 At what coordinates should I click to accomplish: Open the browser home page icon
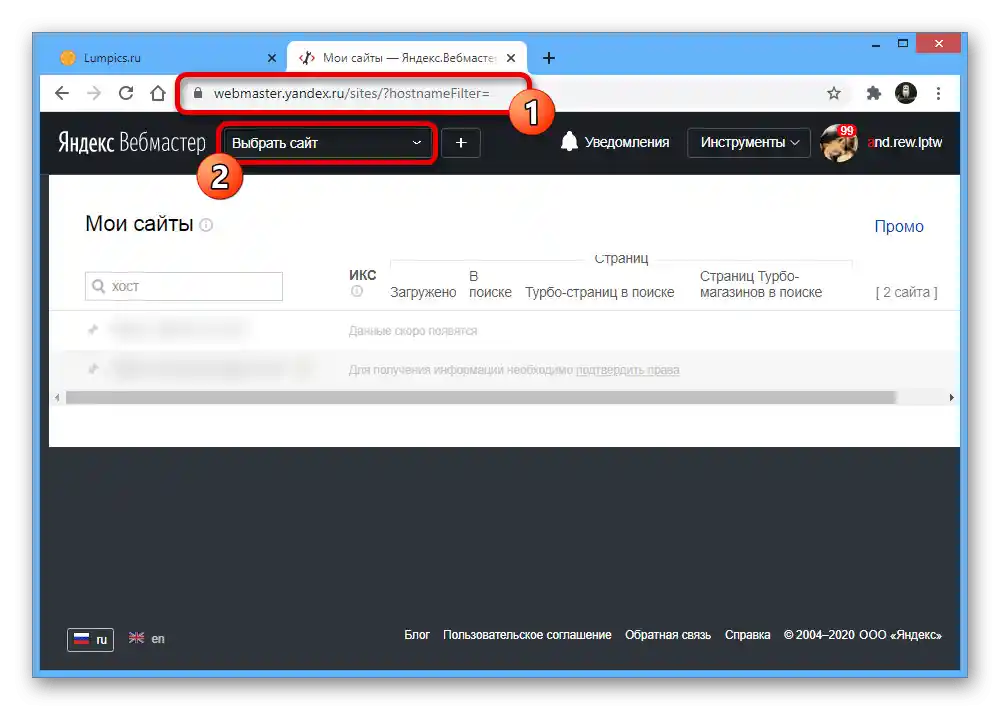(158, 93)
